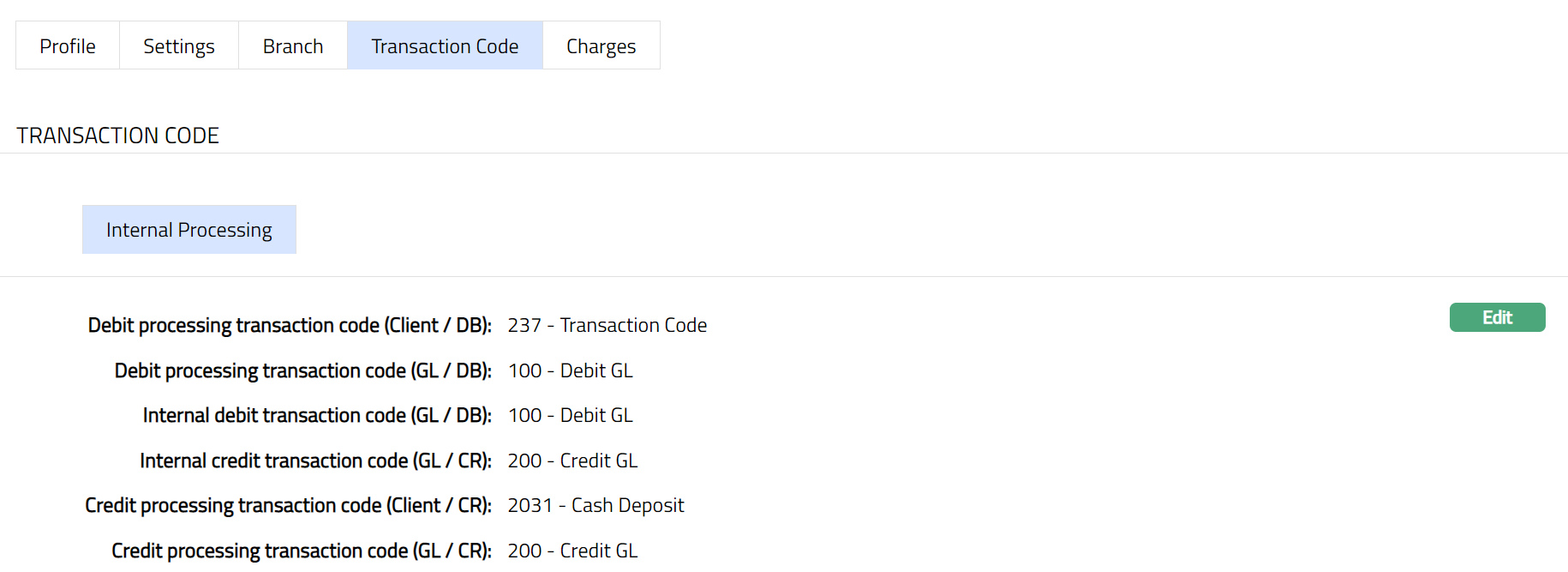Open the Charges tab
The image size is (1568, 572).
[601, 46]
